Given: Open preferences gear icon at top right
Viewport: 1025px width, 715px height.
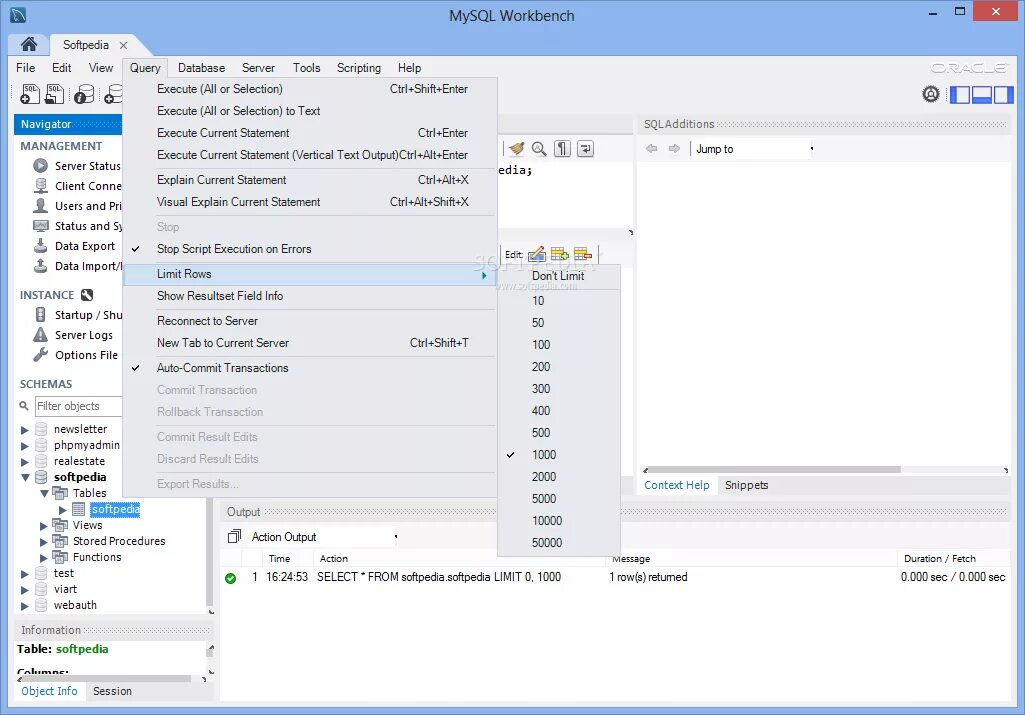Looking at the screenshot, I should click(931, 94).
